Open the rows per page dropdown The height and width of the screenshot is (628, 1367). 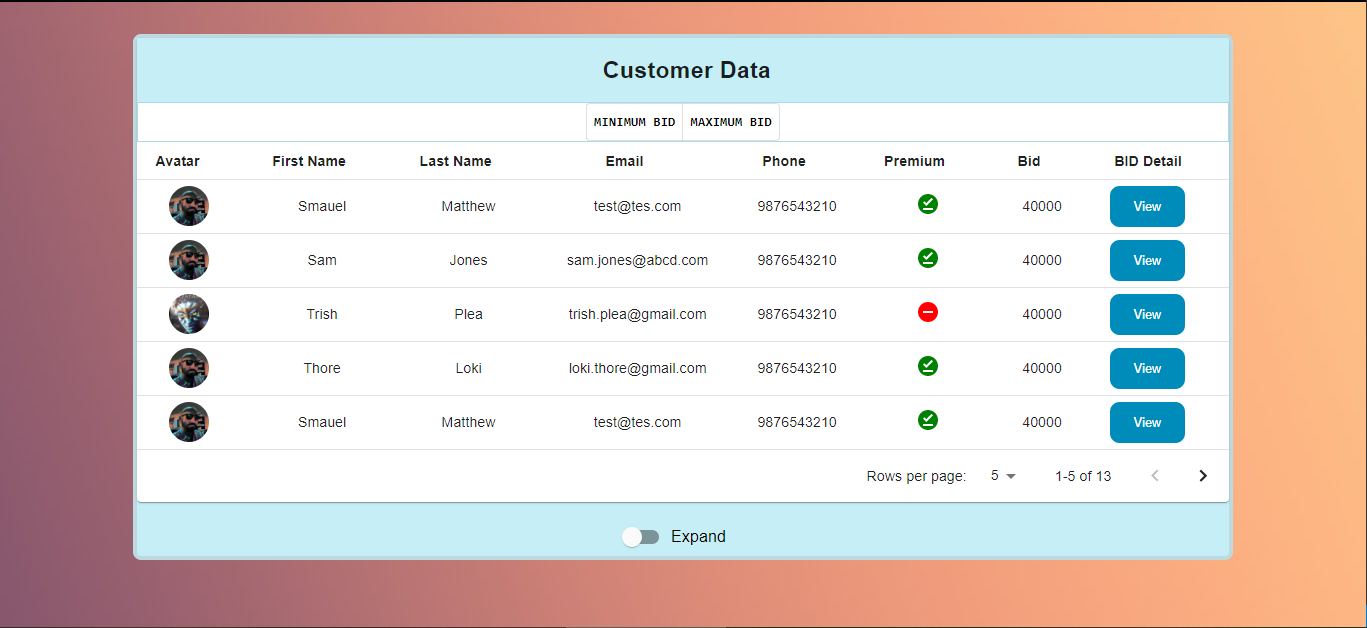click(x=1001, y=476)
